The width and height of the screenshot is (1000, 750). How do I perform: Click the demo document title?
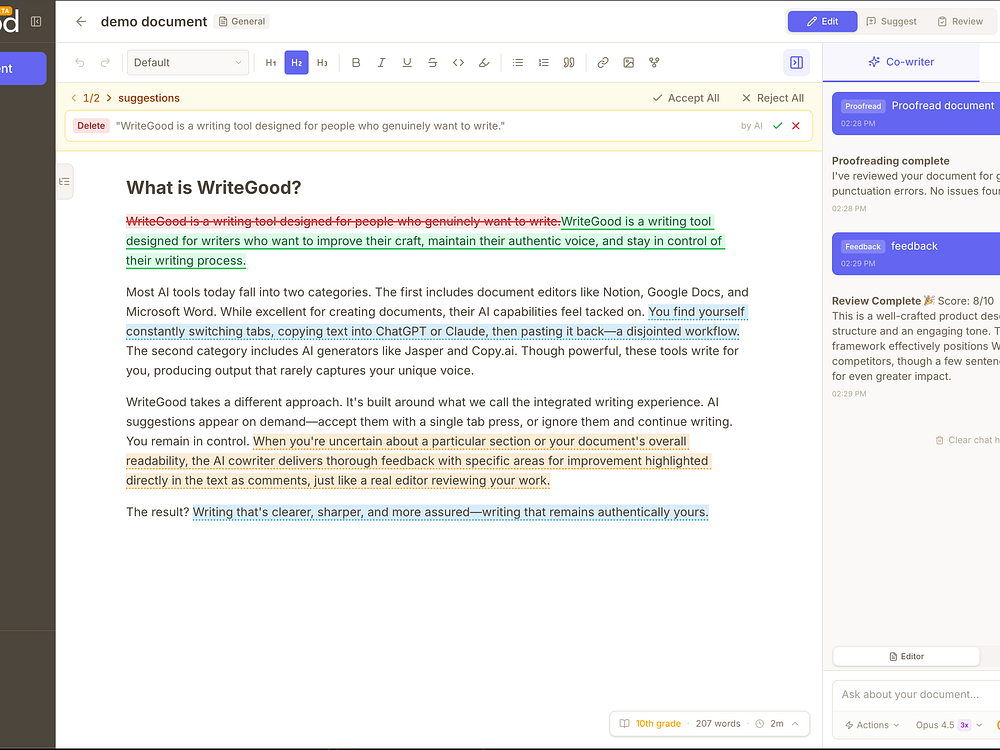tap(154, 22)
